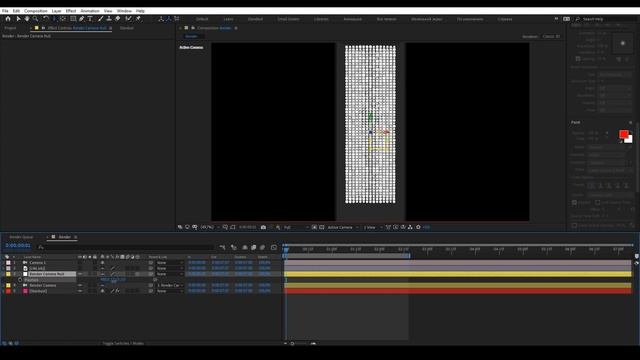Switch to the Standard workspace
640x360 pixels.
(255, 19)
